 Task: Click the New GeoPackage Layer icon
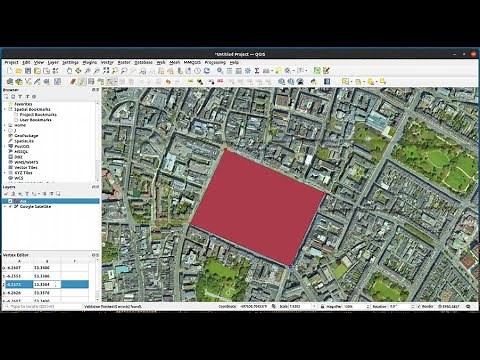(19, 82)
